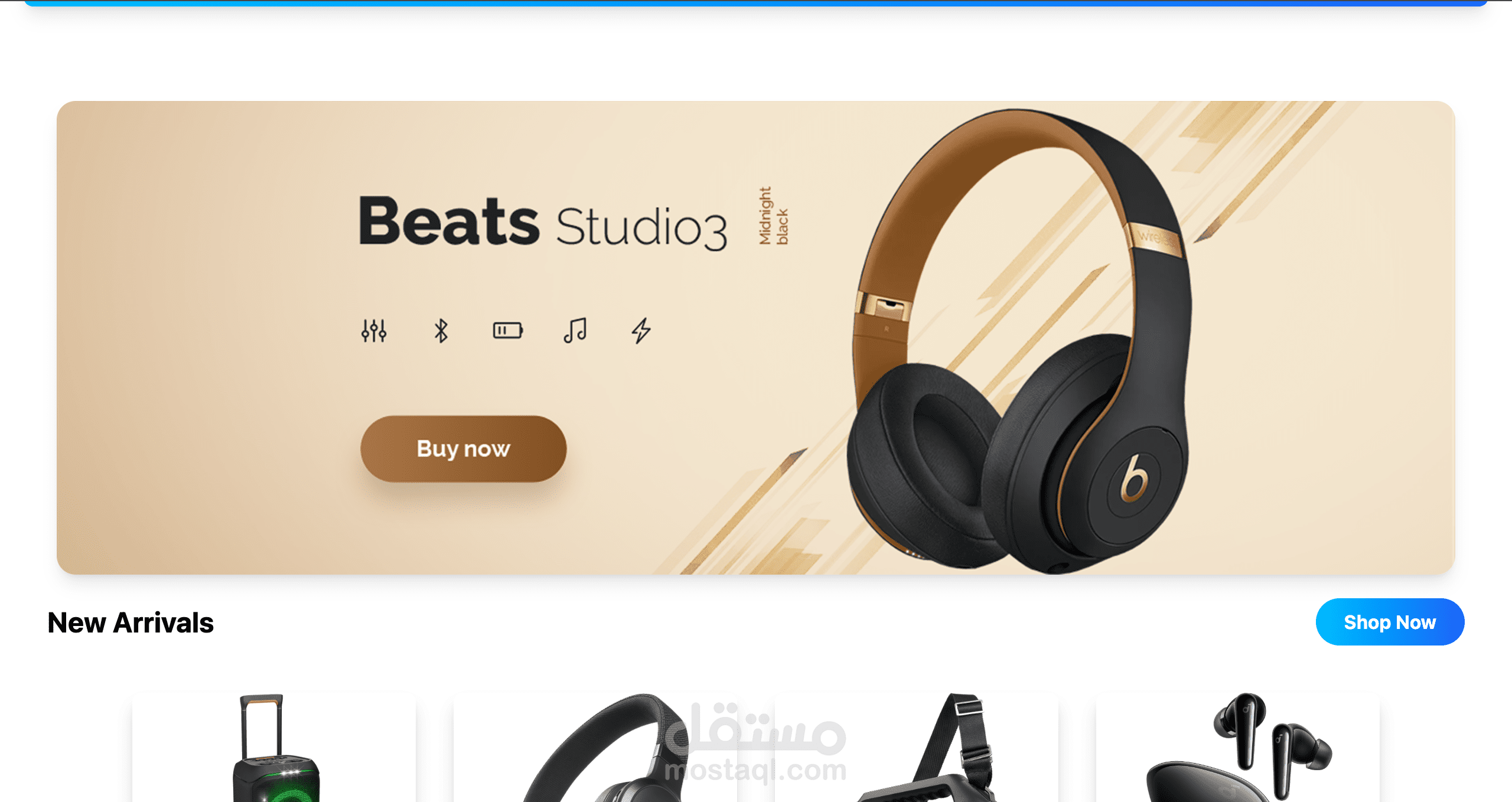Screen dimensions: 1512x802
Task: Click the Beats Studio3 banner title
Action: [543, 222]
